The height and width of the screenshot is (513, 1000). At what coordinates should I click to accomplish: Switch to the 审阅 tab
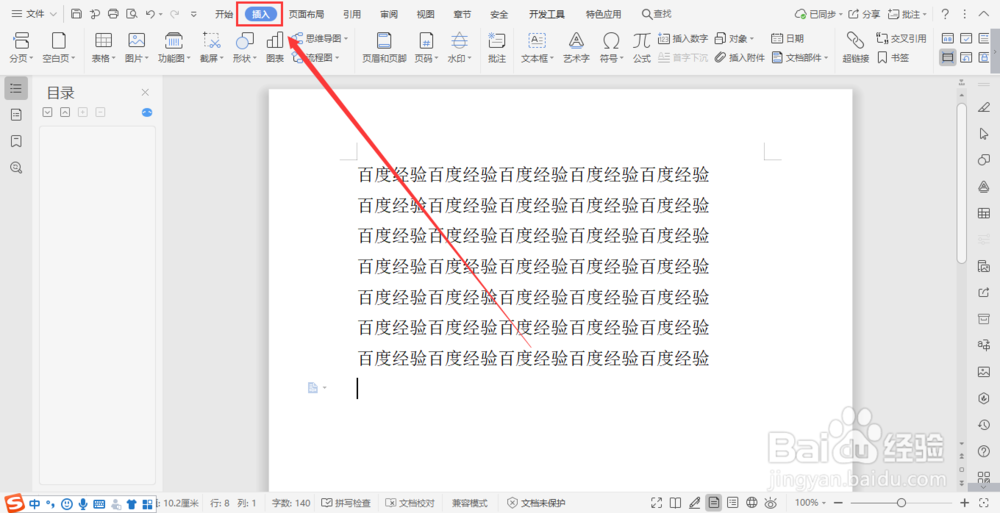pos(388,13)
